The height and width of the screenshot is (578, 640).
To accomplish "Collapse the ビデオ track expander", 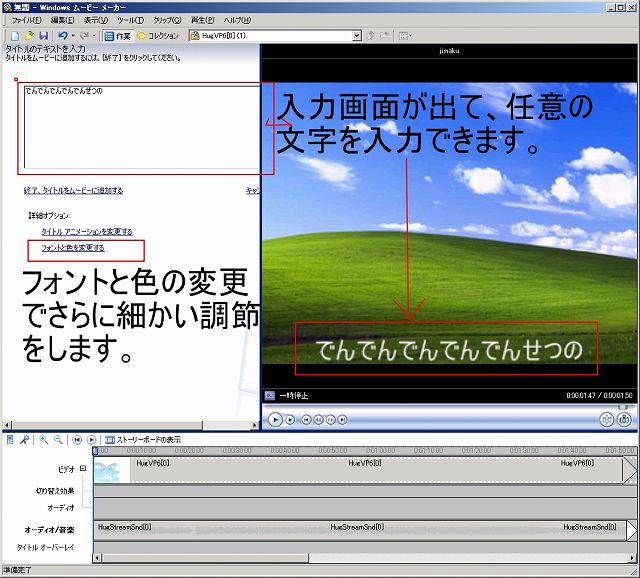I will click(83, 468).
